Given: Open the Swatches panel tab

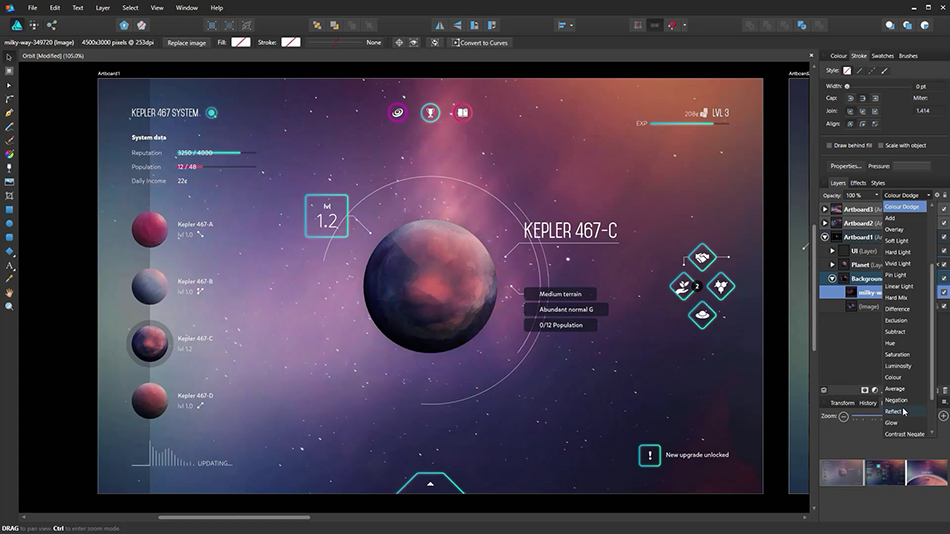Looking at the screenshot, I should (x=882, y=56).
